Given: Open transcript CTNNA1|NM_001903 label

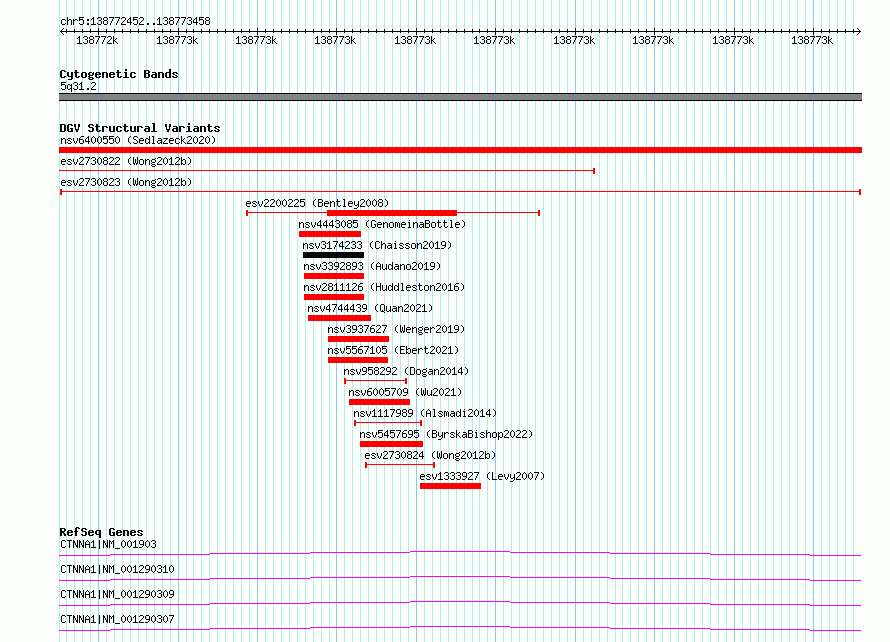Looking at the screenshot, I should point(108,544).
